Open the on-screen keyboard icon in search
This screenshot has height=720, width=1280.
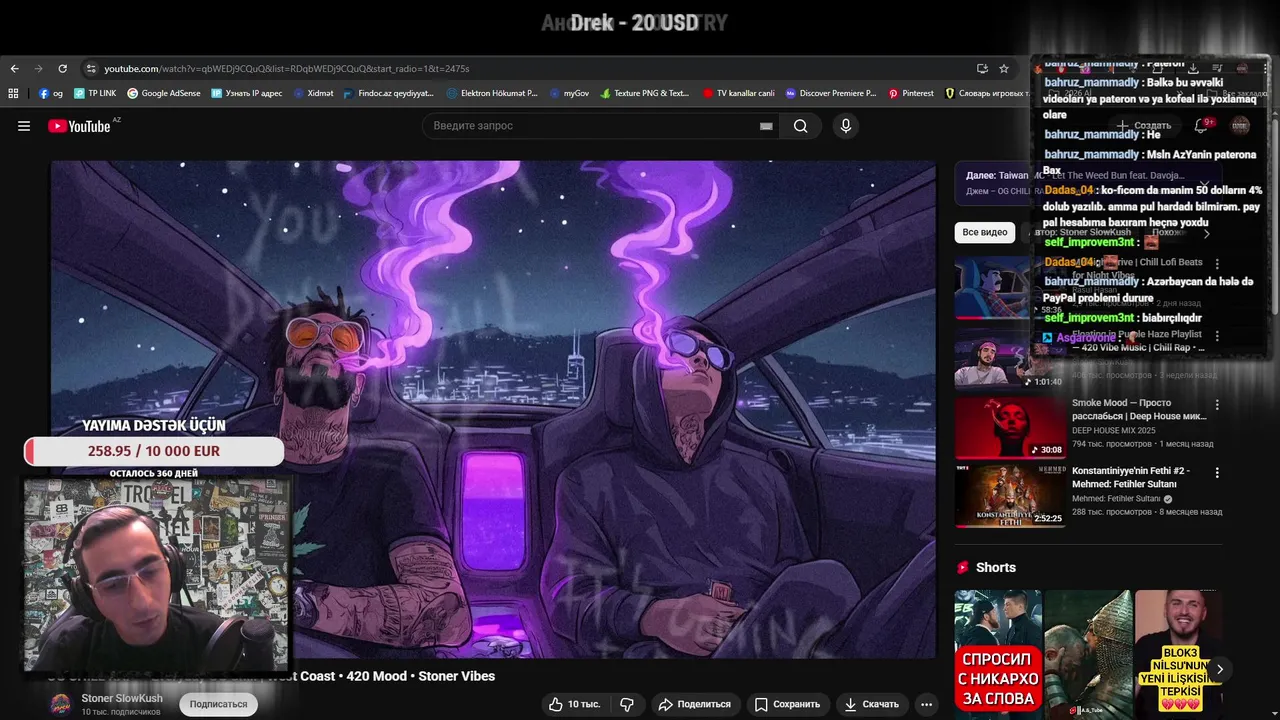[x=766, y=126]
